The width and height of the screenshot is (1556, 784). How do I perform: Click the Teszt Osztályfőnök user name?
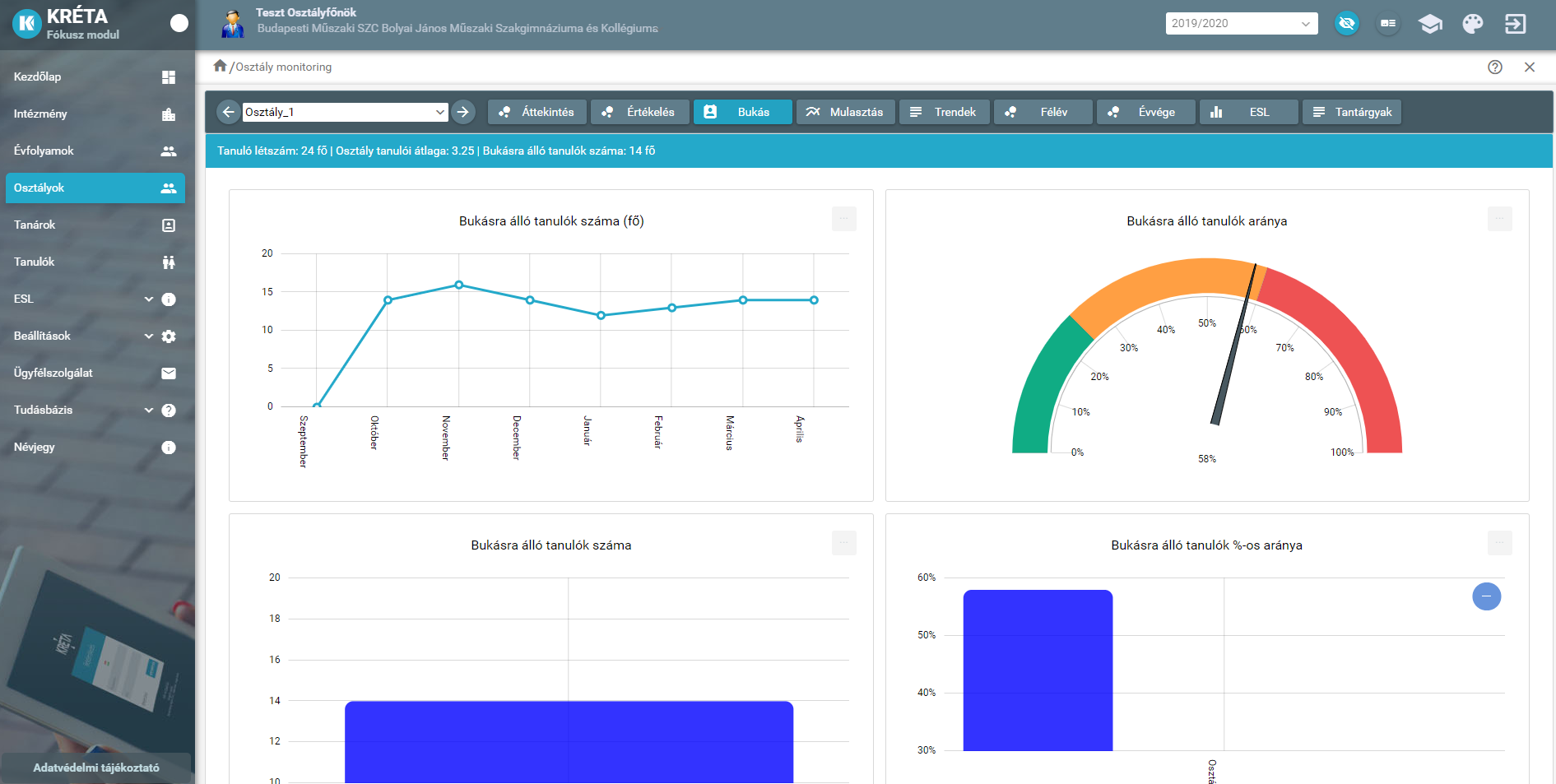pyautogui.click(x=305, y=12)
